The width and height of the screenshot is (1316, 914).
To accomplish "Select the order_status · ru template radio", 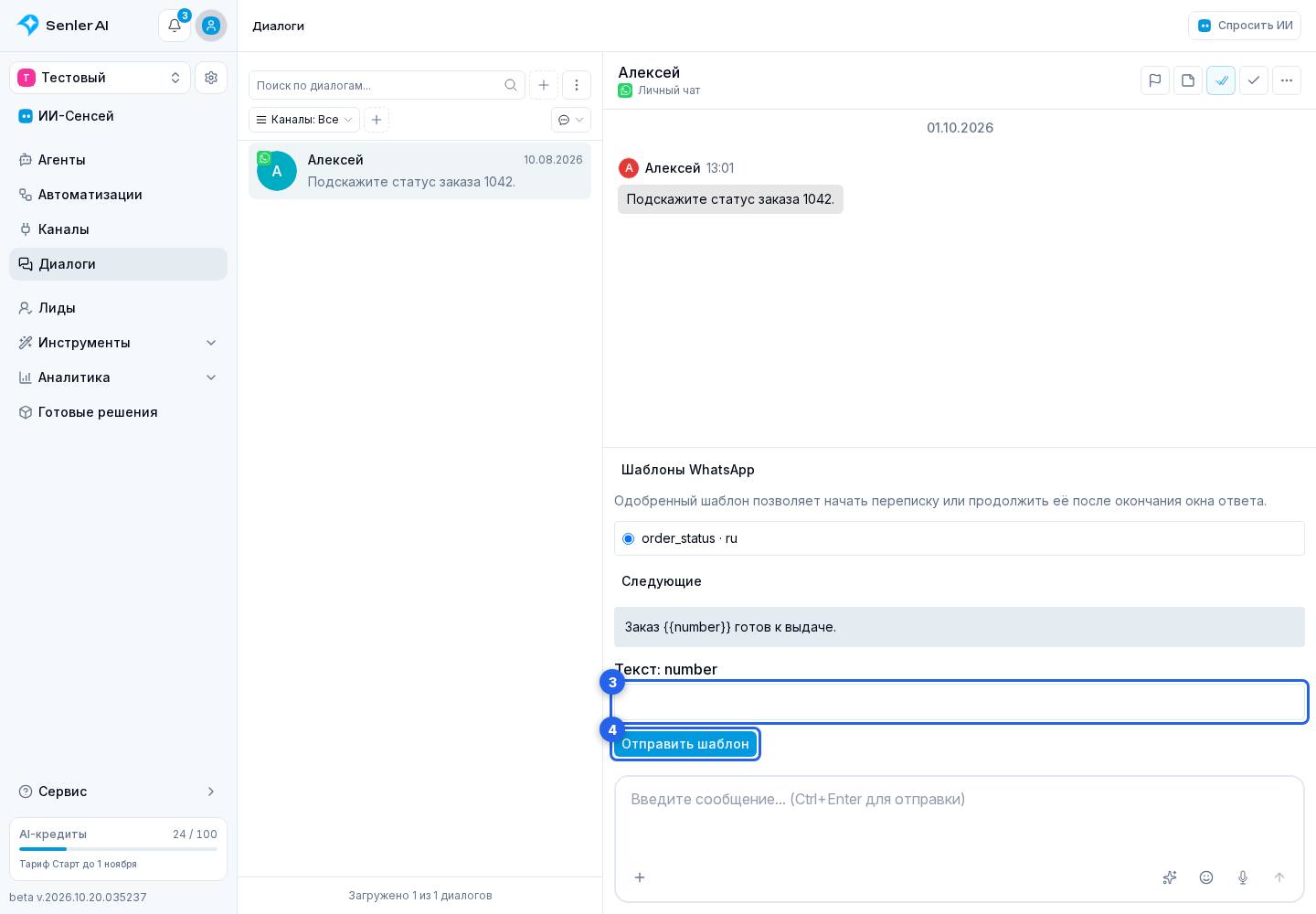I will pos(628,538).
